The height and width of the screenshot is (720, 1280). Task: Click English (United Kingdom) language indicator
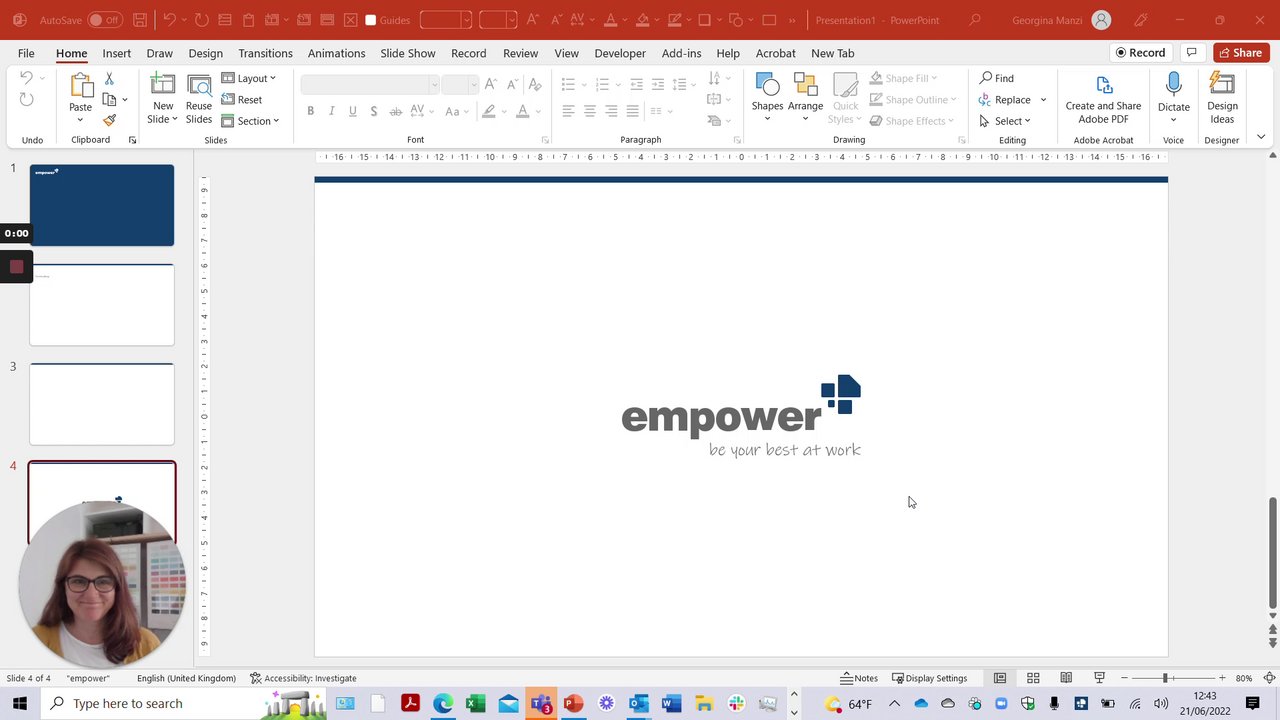tap(186, 678)
